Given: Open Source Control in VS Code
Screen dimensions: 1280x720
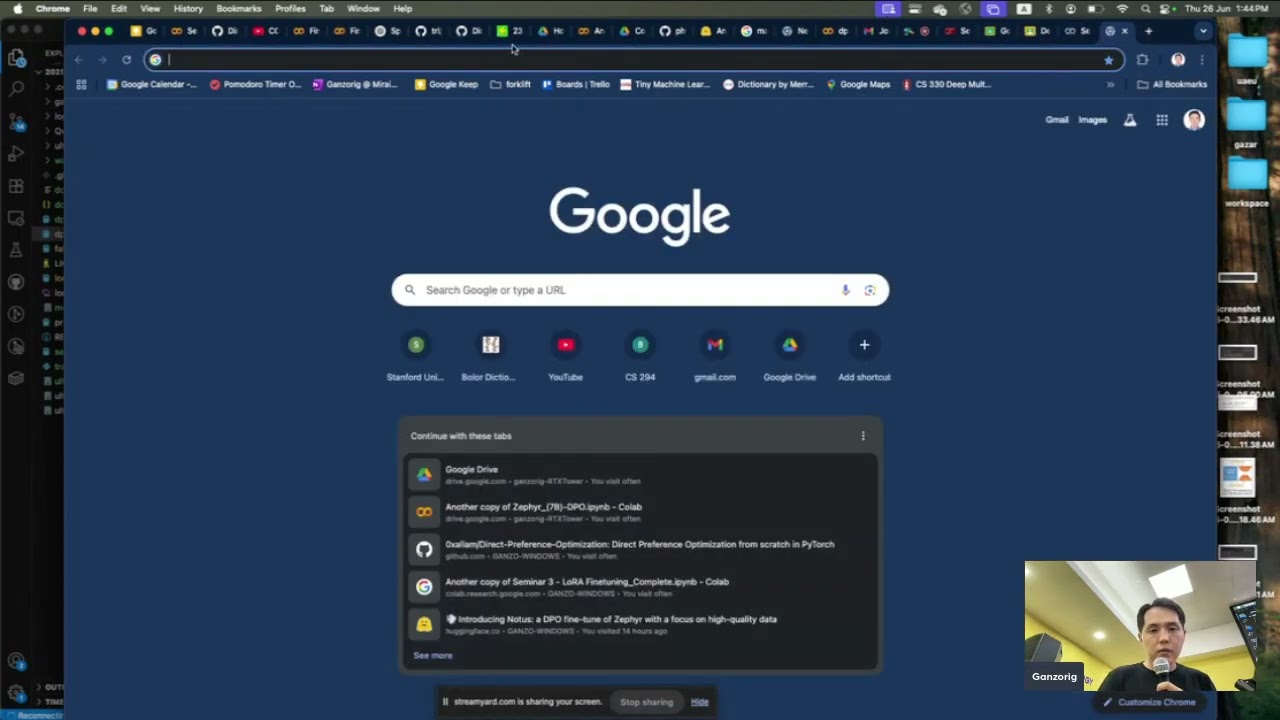Looking at the screenshot, I should [x=16, y=122].
